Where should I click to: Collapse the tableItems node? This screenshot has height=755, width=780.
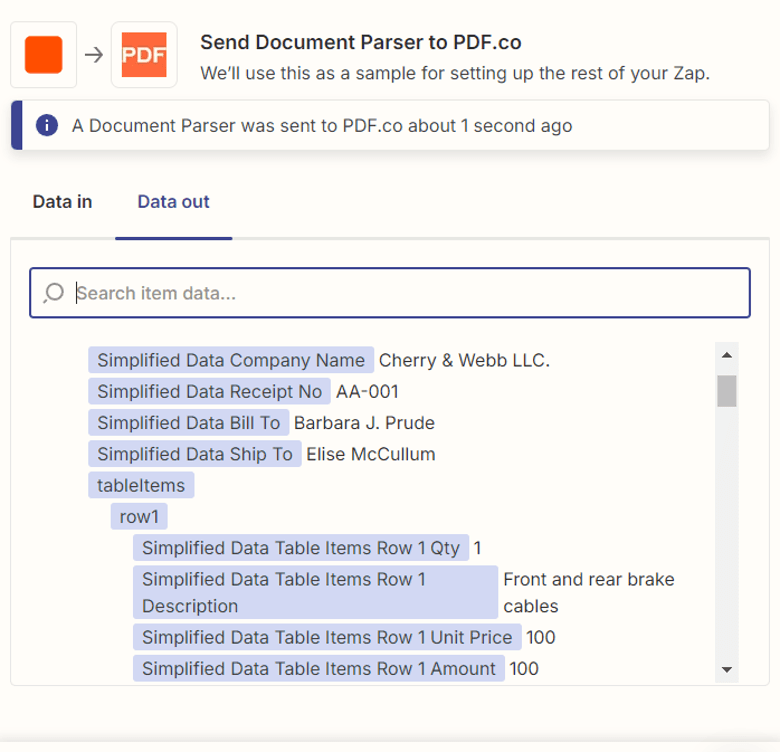[x=141, y=485]
